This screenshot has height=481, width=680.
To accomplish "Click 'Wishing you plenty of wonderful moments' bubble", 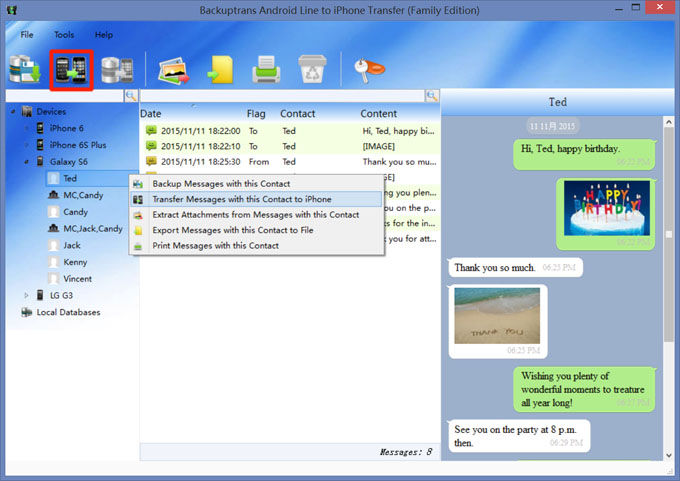I will pyautogui.click(x=584, y=389).
